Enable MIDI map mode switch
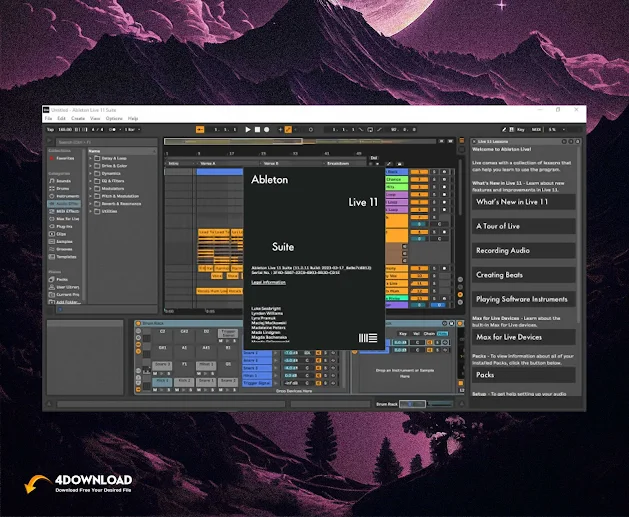Screen dimensions: 629x517 coord(536,130)
